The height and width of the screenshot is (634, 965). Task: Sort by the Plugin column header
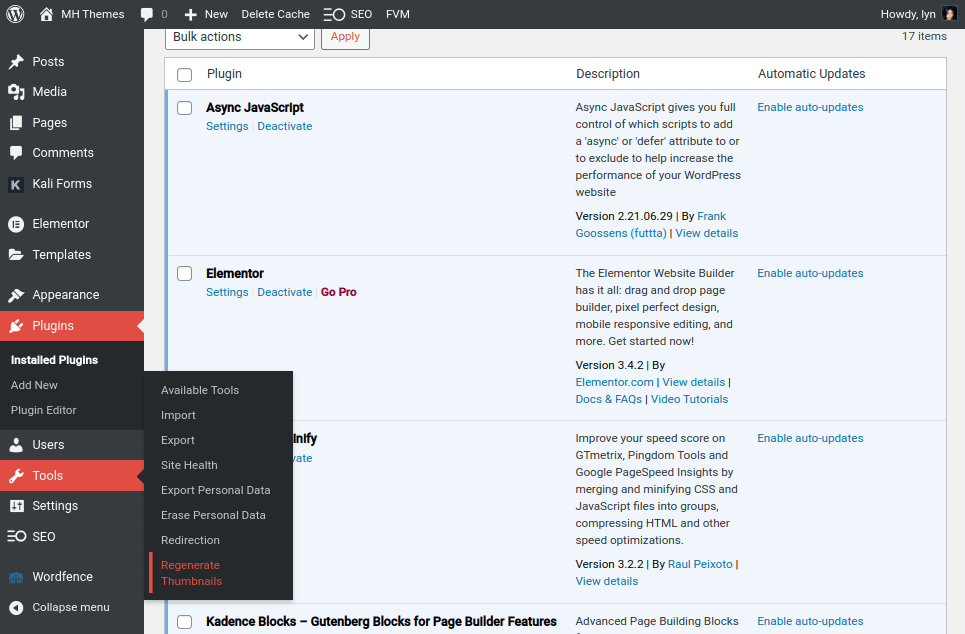224,74
